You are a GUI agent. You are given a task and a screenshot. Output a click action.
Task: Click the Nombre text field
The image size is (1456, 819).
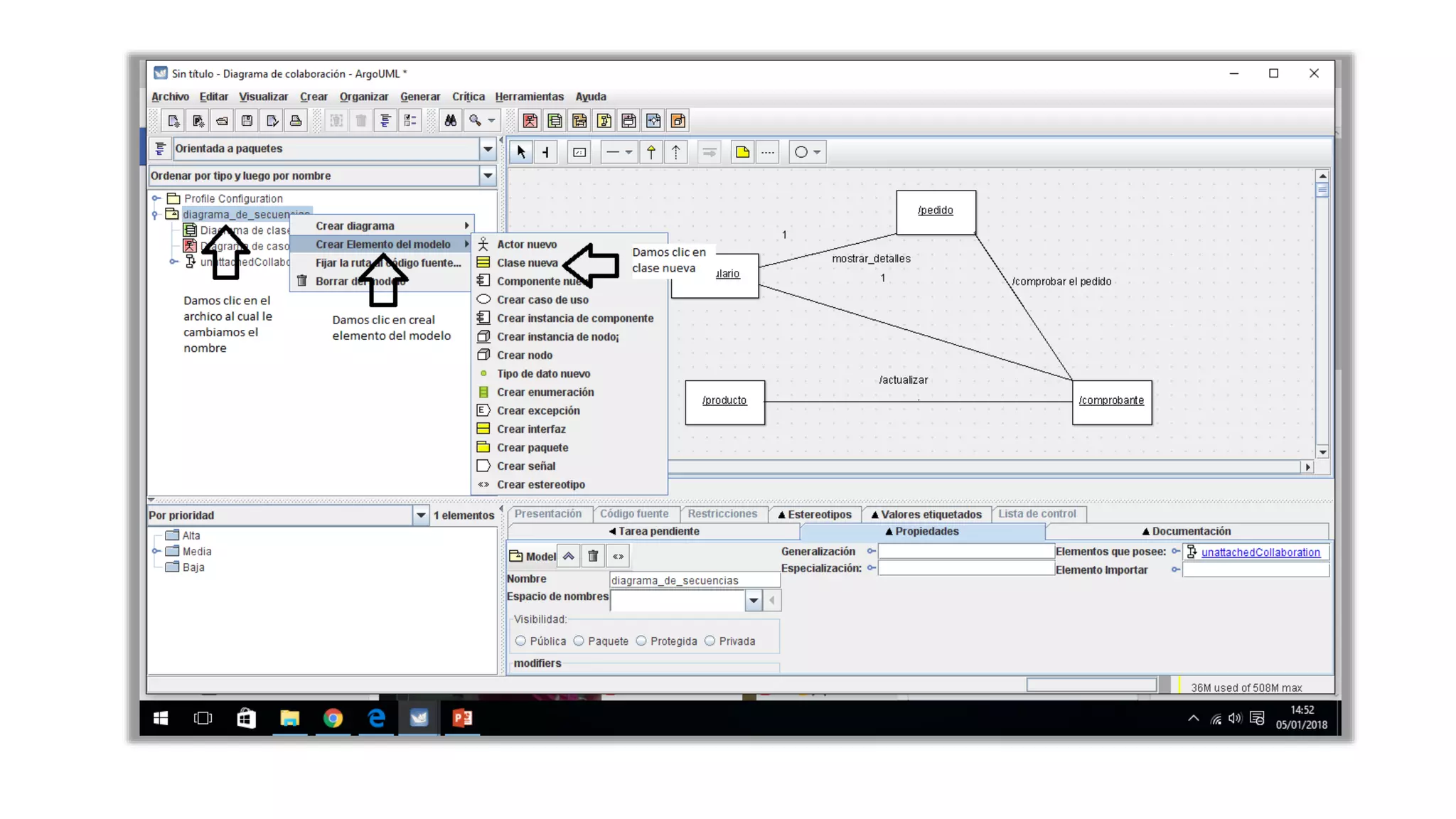[694, 580]
